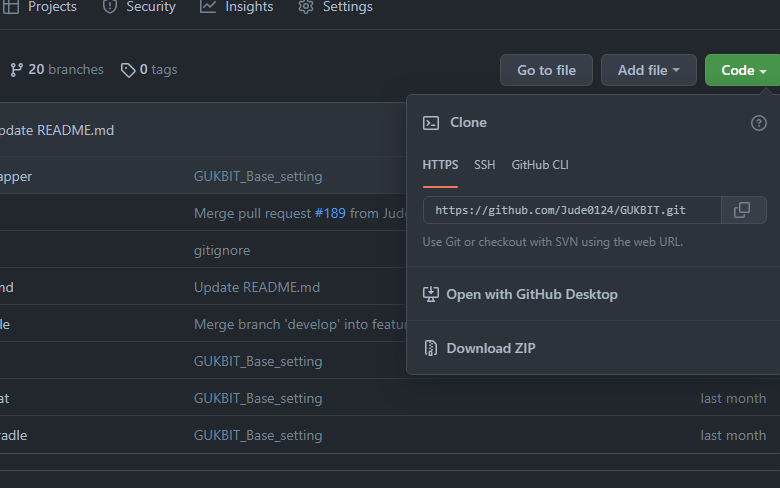Screen dimensions: 780x488
Task: Open the Merge branch 'develop' commit message
Action: (300, 324)
